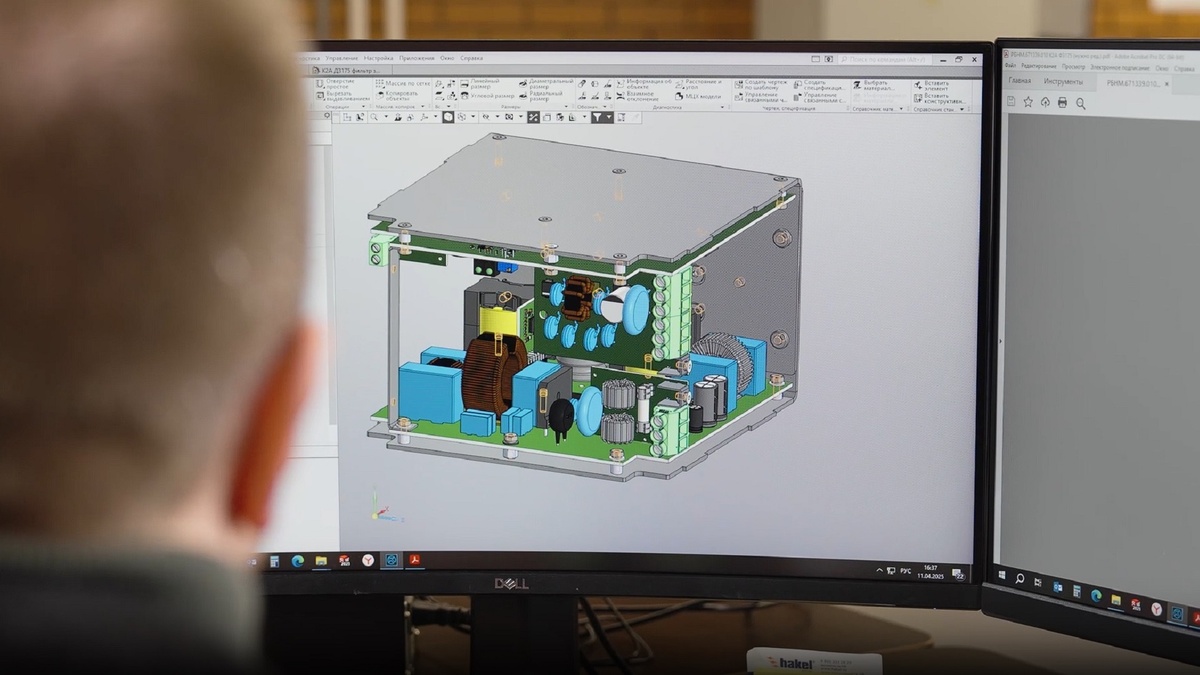Select the Радиальный размер tool
1200x675 pixels.
tap(542, 96)
